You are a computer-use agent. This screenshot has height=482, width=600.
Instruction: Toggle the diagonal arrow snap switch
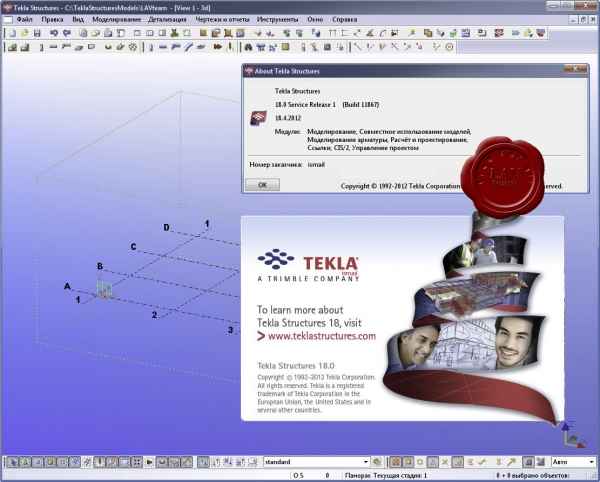(511, 462)
